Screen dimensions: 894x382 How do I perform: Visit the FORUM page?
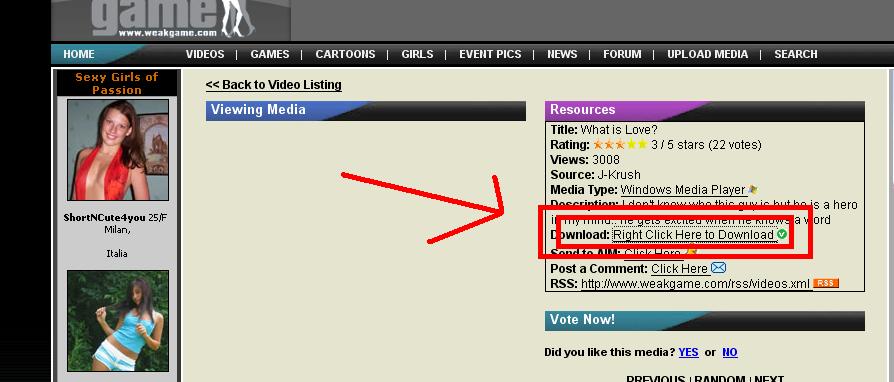622,54
